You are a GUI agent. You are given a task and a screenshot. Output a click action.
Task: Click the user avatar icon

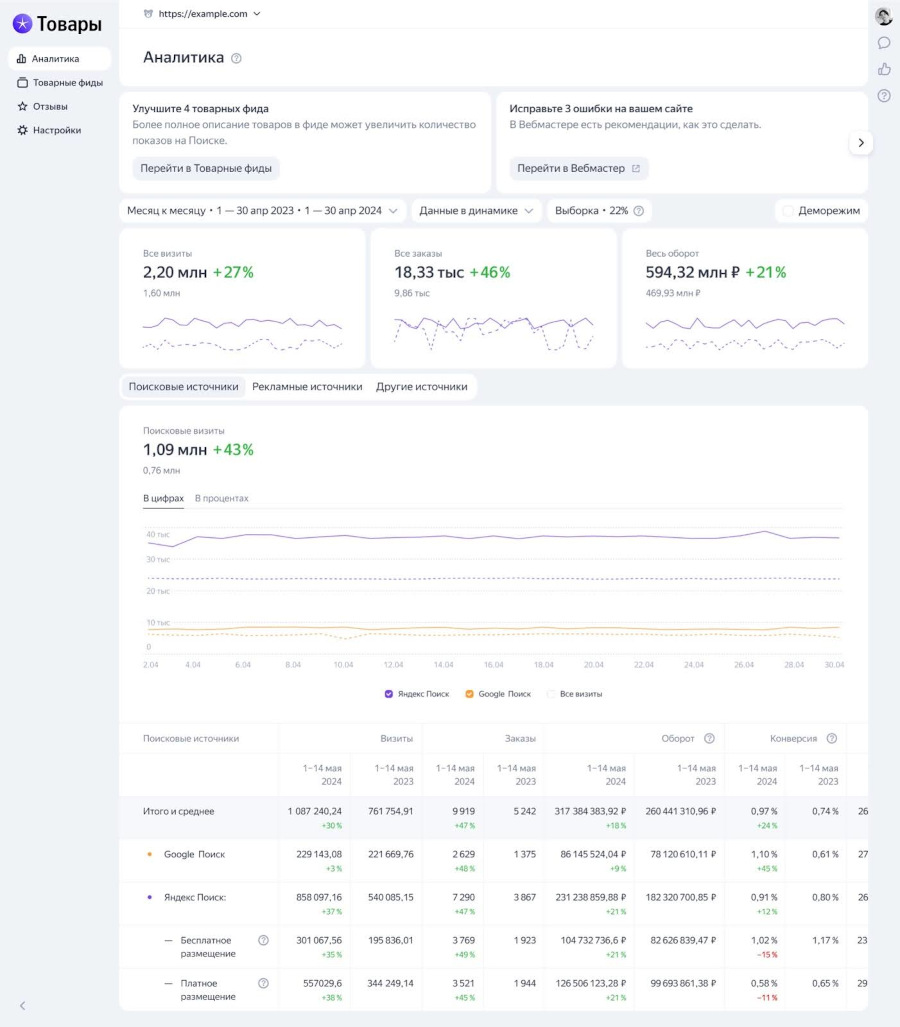(x=884, y=16)
